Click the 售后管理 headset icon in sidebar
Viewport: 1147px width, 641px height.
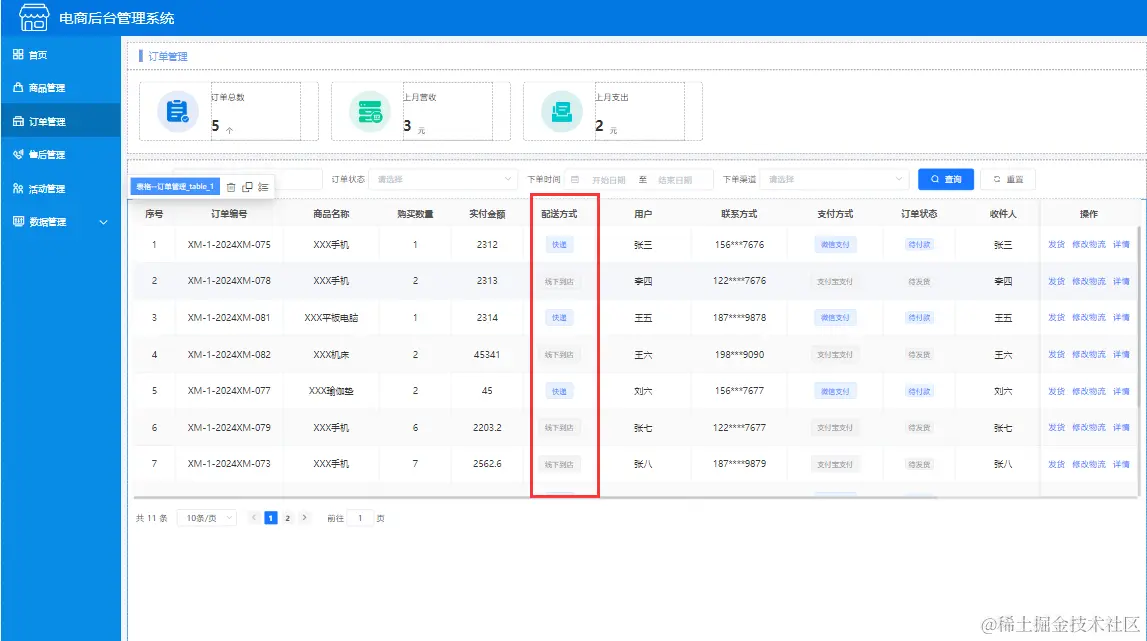tap(19, 154)
